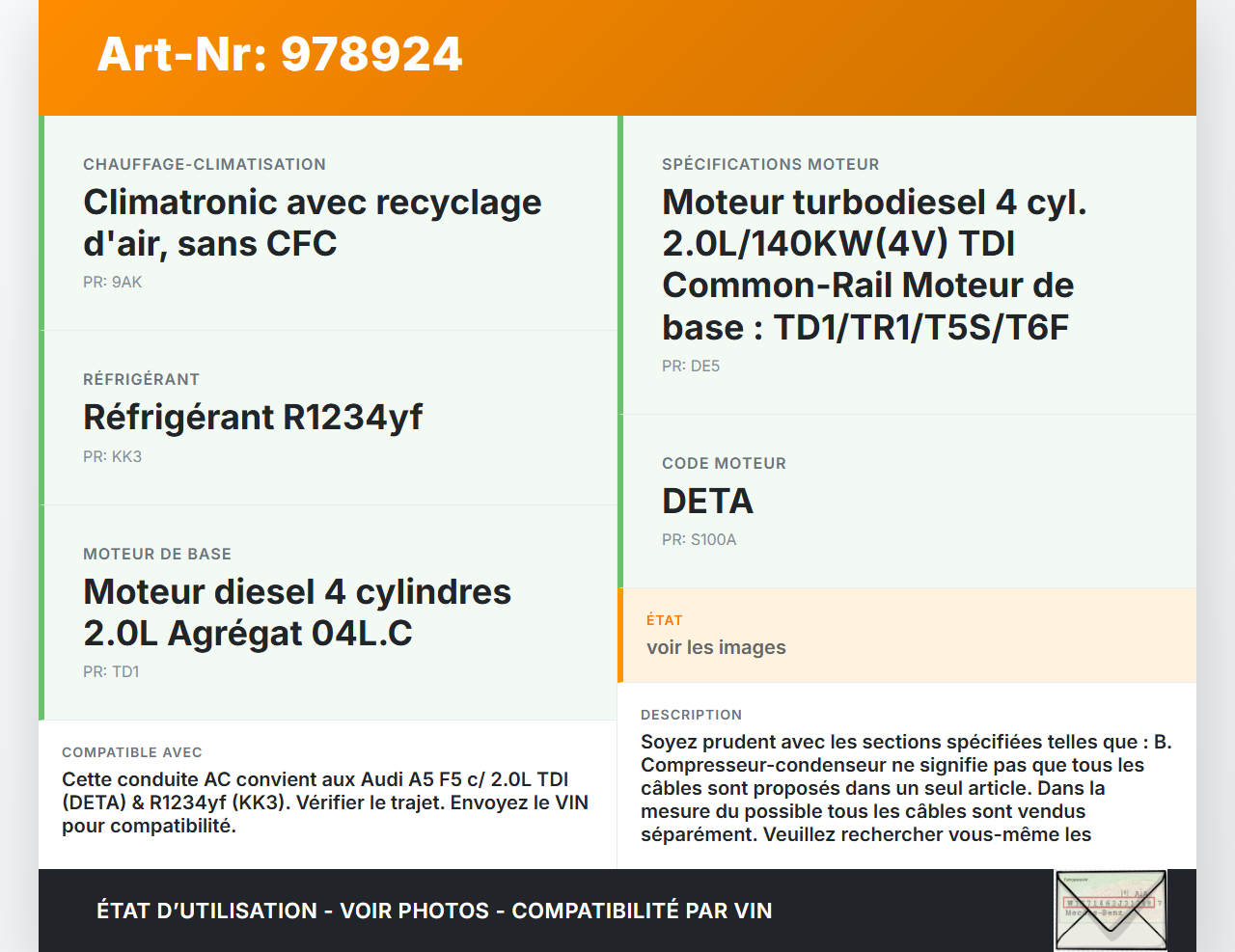Viewport: 1235px width, 952px height.
Task: Click the Climatronic avec recyclage d'air heading
Action: (x=313, y=223)
